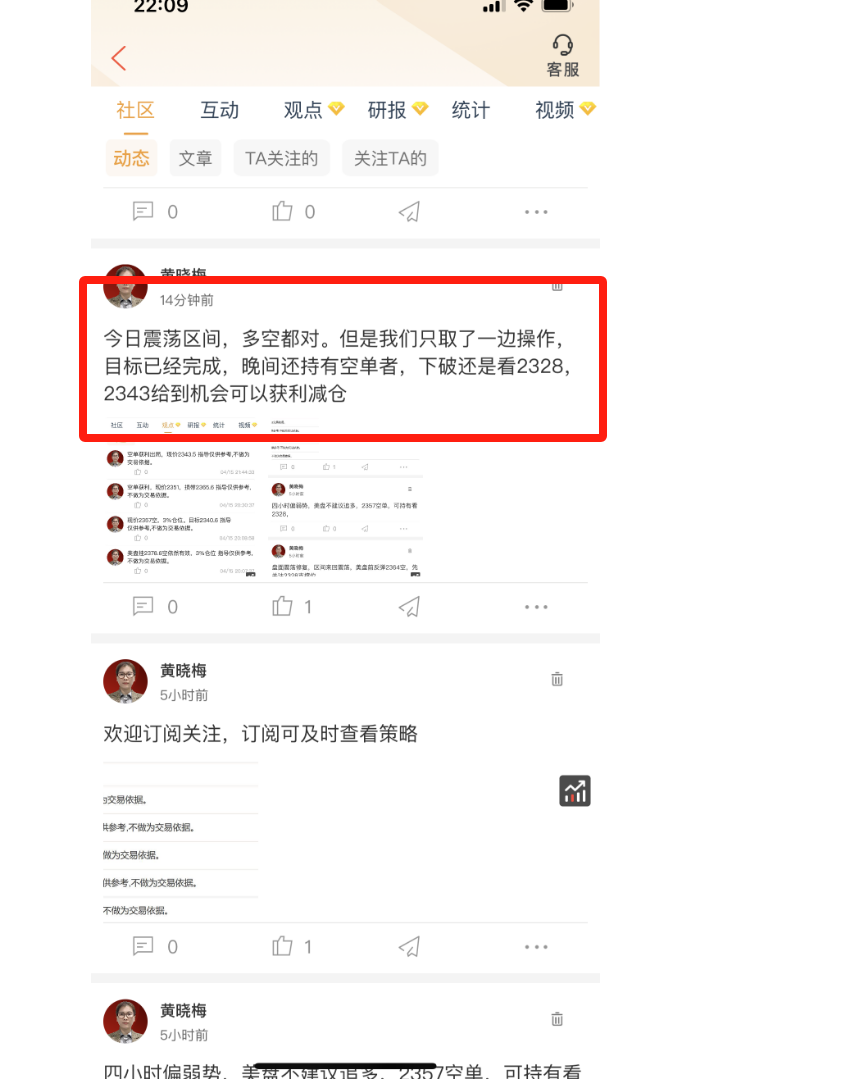Open more options on 14分钟前 post
The width and height of the screenshot is (854, 1086).
point(536,607)
